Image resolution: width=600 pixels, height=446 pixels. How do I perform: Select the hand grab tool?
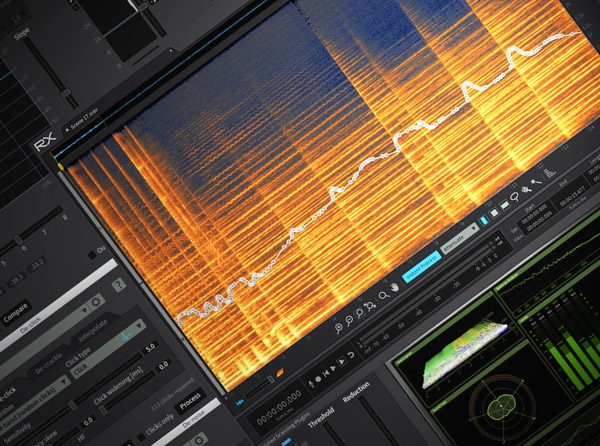tap(395, 287)
